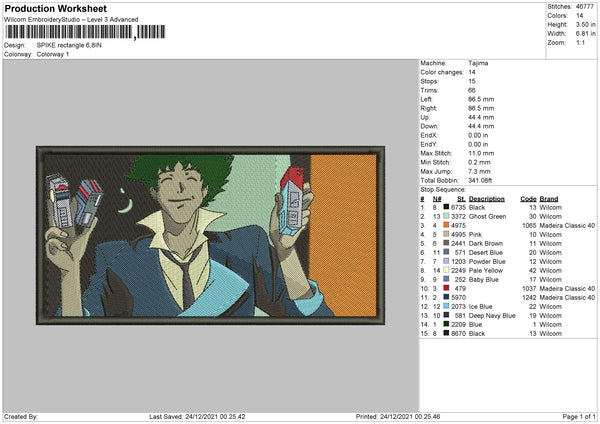Click the Pink thread color swatch
Image resolution: width=600 pixels, height=424 pixels.
446,234
